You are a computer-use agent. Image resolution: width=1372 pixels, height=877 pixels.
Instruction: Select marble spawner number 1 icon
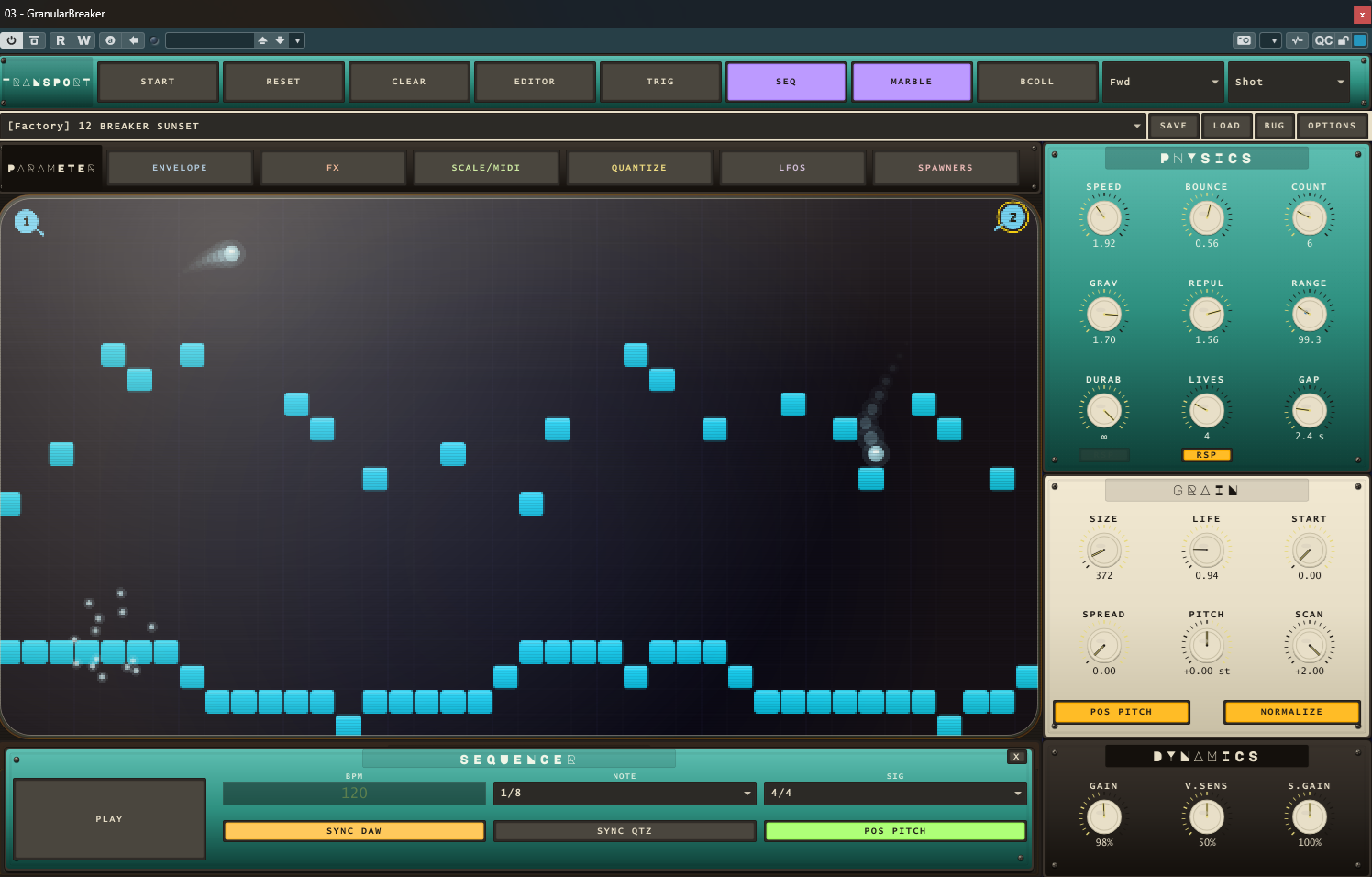(x=28, y=222)
